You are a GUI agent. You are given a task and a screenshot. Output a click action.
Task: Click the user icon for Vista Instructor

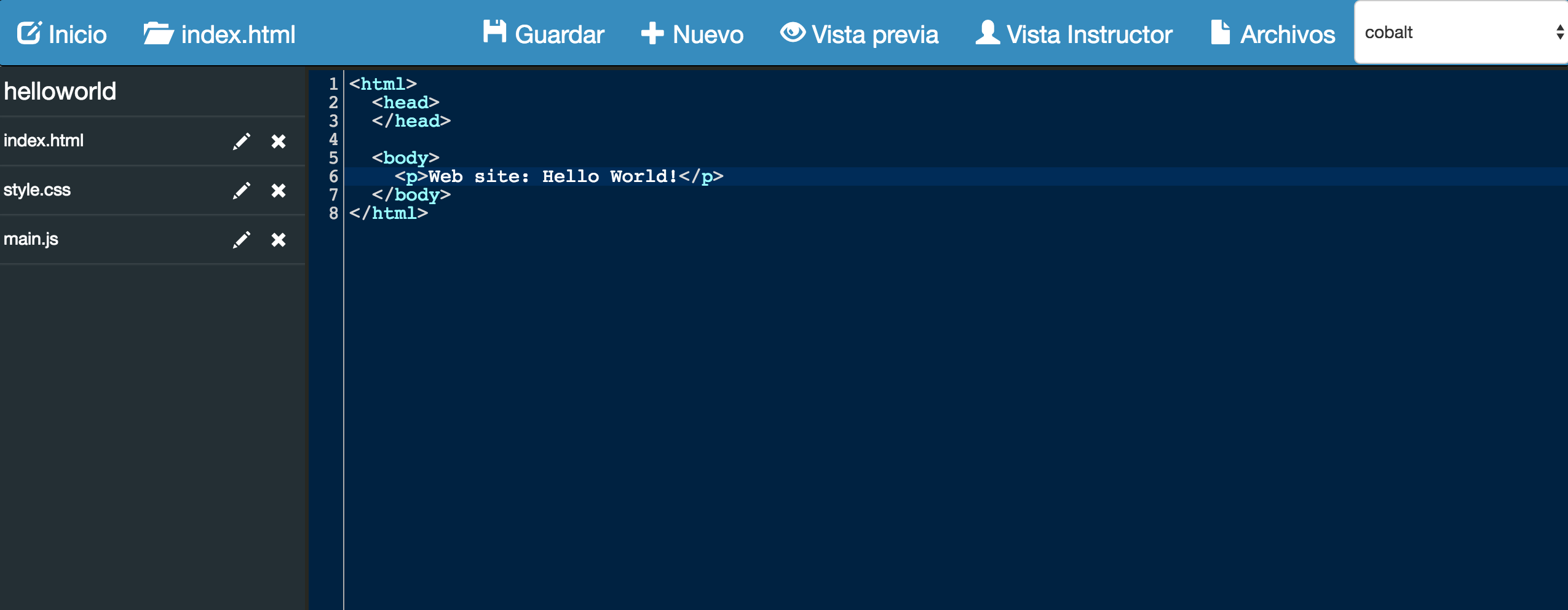pos(988,32)
